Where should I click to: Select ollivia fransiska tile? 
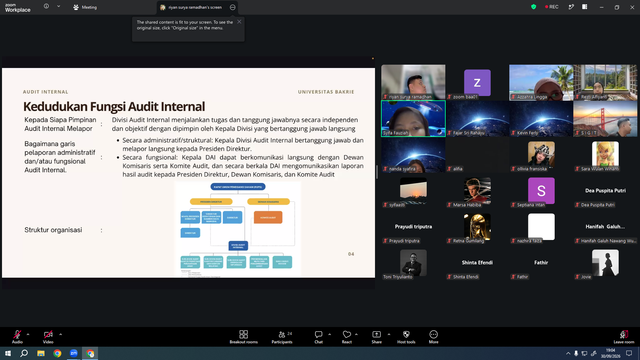(x=541, y=154)
